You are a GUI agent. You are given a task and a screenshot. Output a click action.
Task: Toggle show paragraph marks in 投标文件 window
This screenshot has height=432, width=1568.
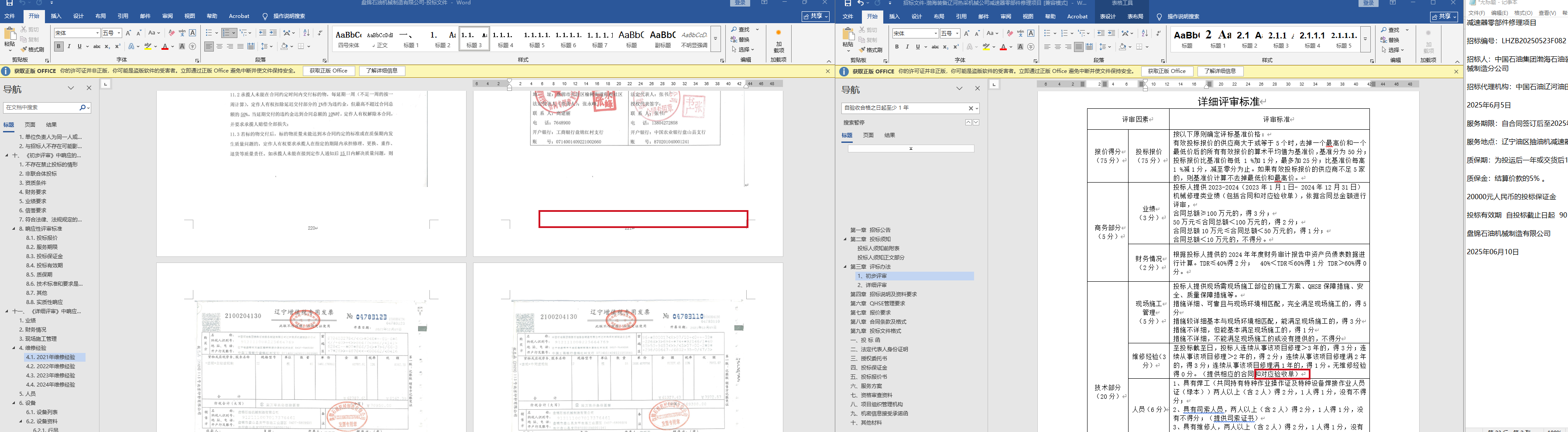320,33
